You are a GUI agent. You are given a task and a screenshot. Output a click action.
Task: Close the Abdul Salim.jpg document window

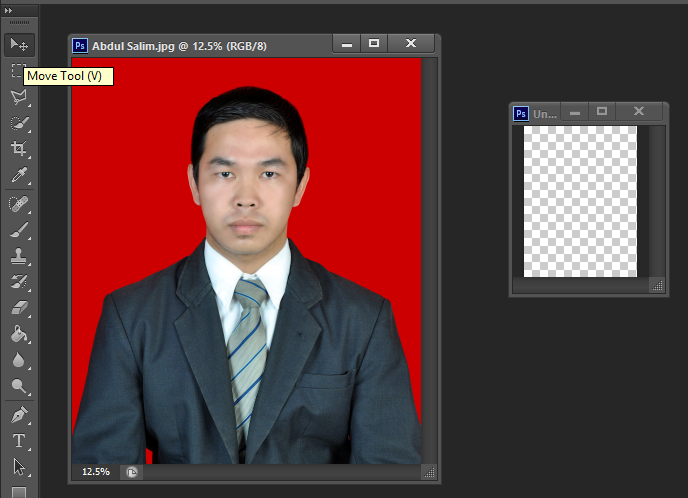[411, 43]
